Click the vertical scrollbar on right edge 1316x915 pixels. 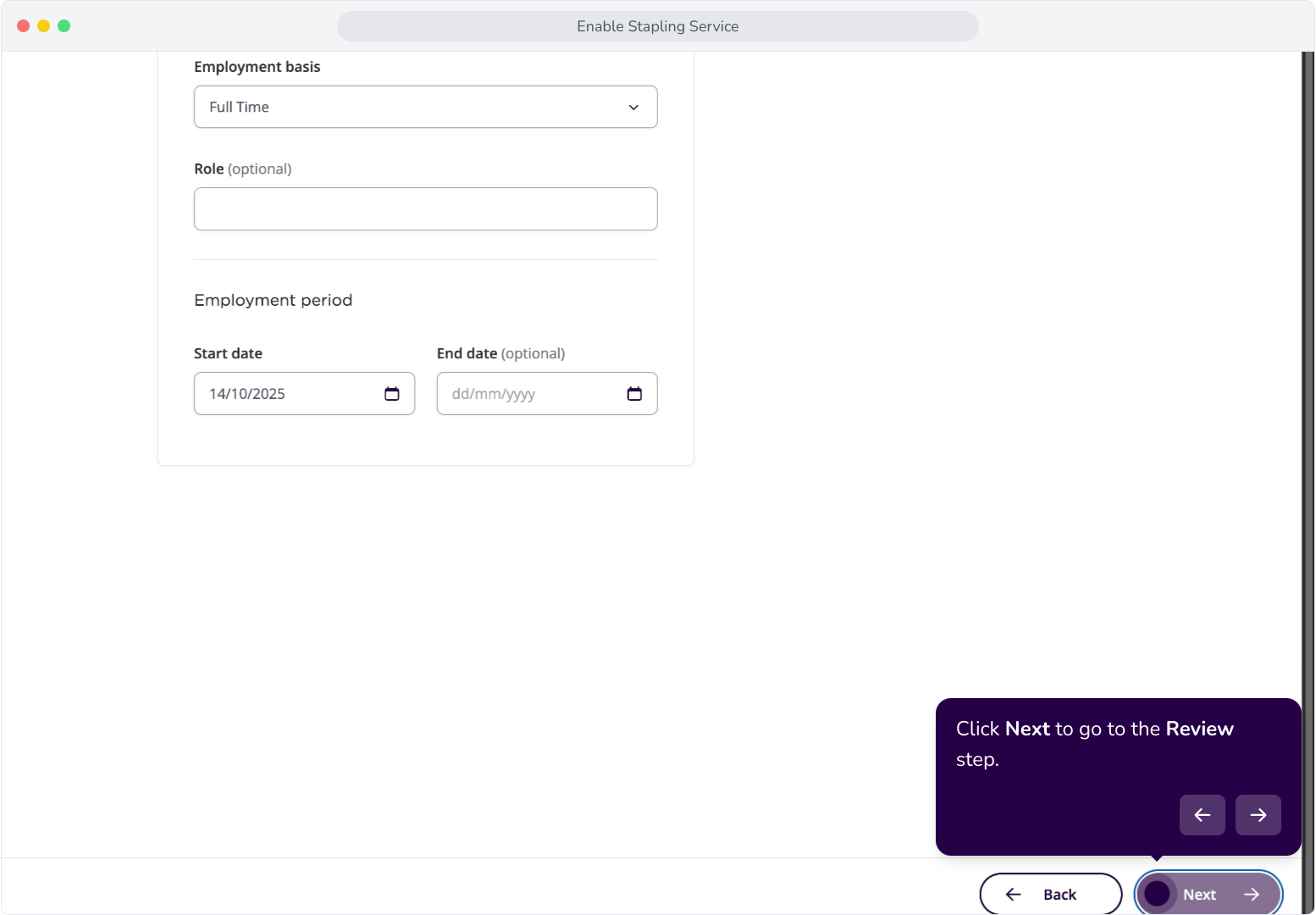point(1308,457)
